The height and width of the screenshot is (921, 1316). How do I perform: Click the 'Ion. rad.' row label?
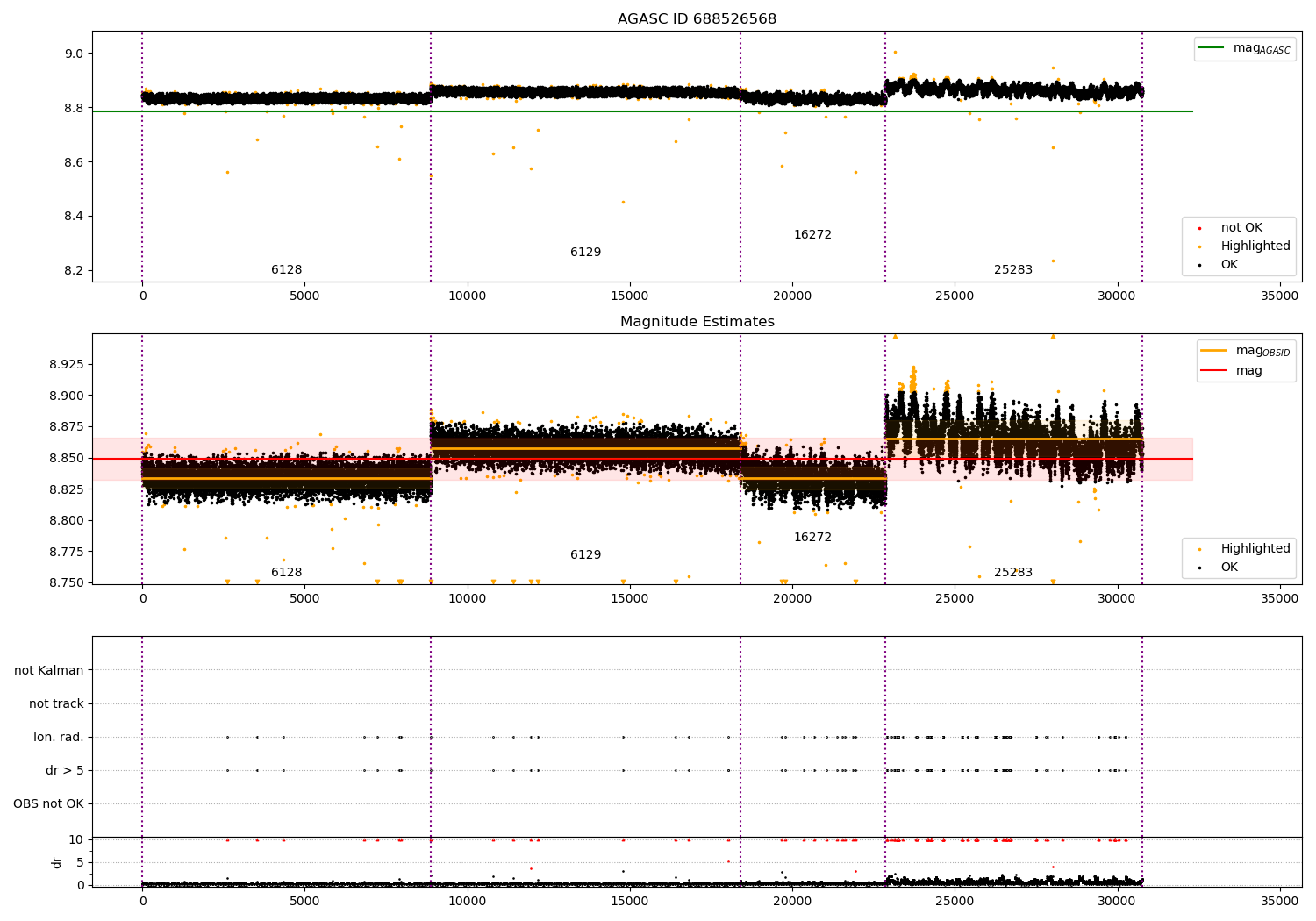(x=59, y=737)
